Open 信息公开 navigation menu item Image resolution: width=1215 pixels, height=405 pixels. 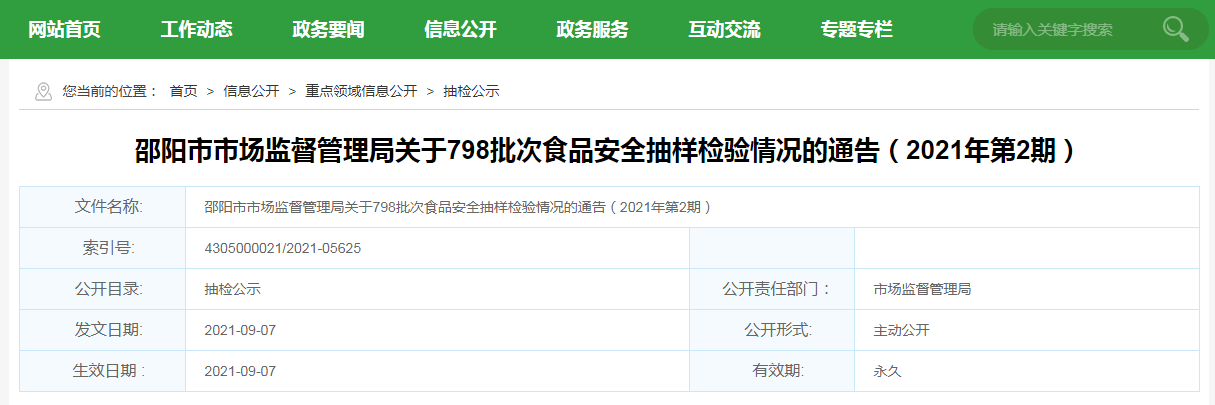pyautogui.click(x=461, y=29)
